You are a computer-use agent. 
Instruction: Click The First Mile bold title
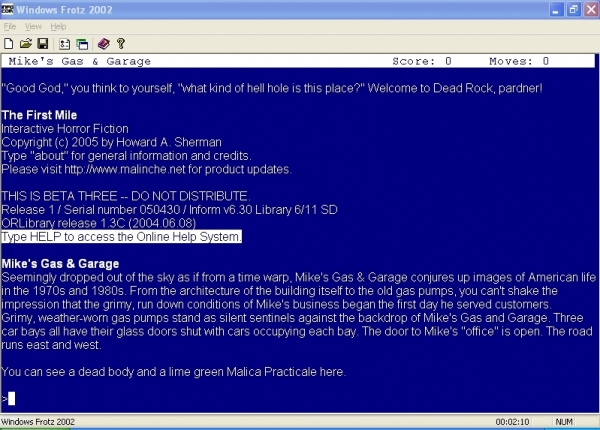(x=39, y=115)
